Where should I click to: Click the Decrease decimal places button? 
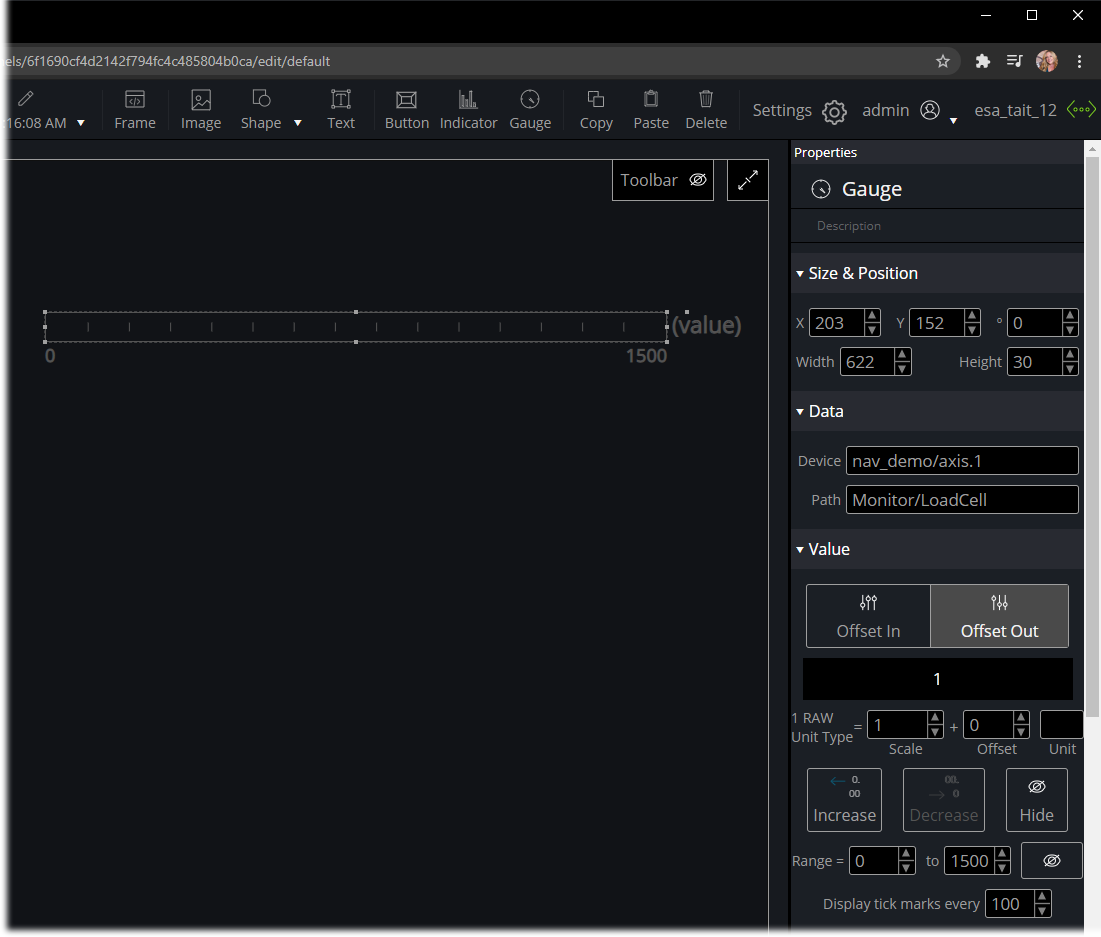coord(944,800)
